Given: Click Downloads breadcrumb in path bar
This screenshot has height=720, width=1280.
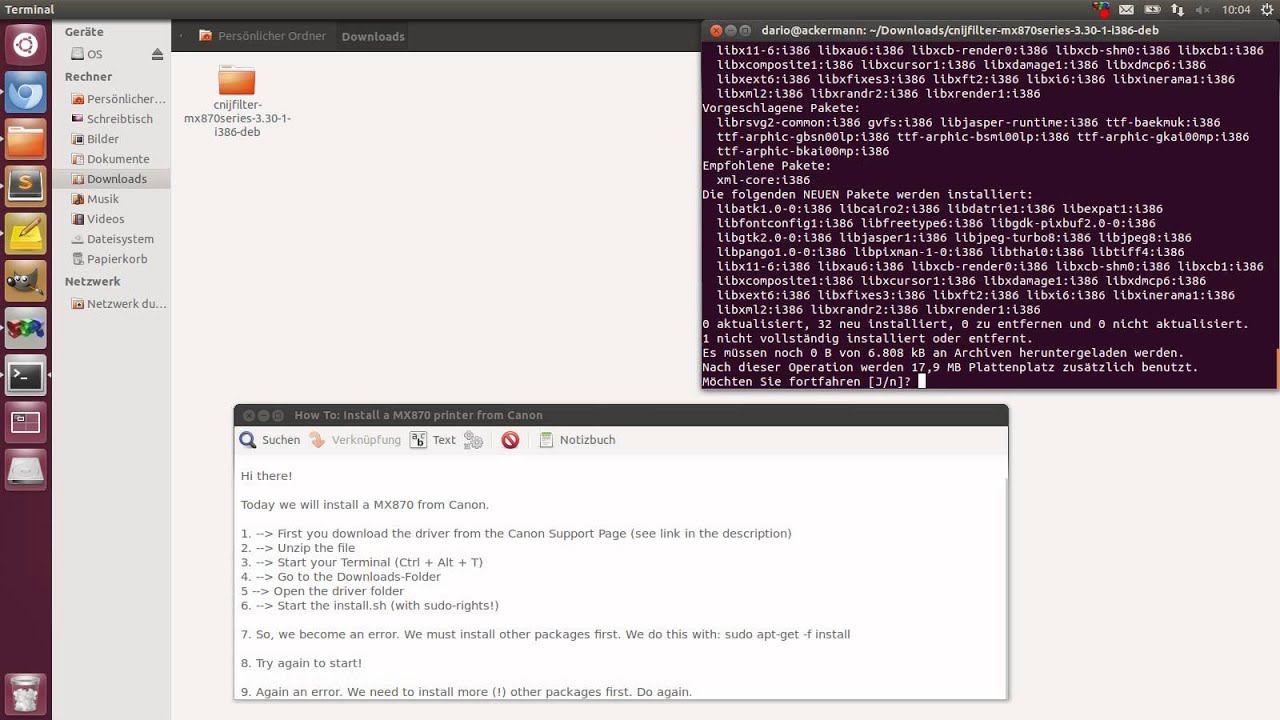Looking at the screenshot, I should (373, 36).
